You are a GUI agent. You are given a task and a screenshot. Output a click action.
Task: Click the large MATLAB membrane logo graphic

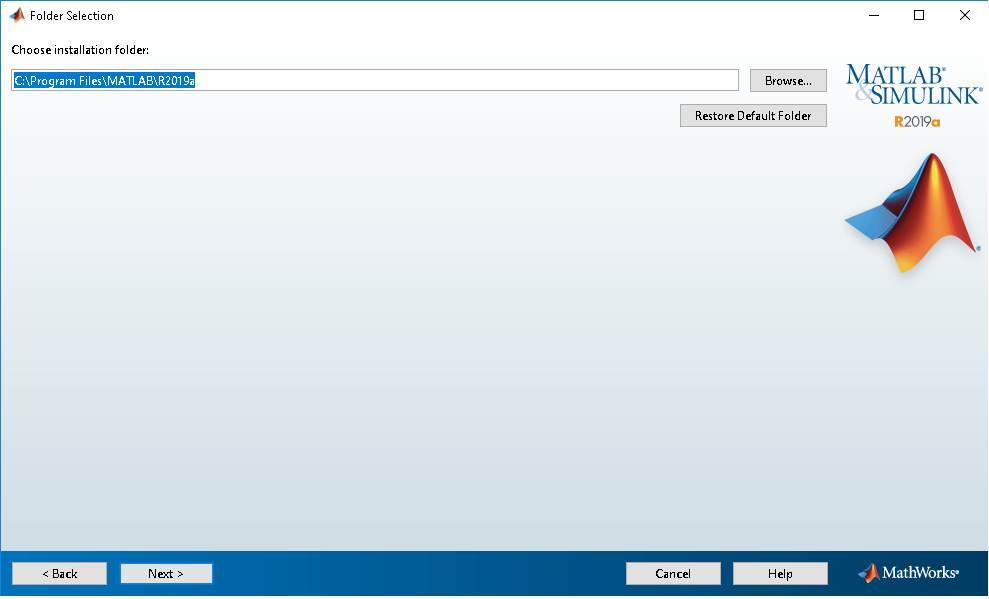tap(912, 214)
